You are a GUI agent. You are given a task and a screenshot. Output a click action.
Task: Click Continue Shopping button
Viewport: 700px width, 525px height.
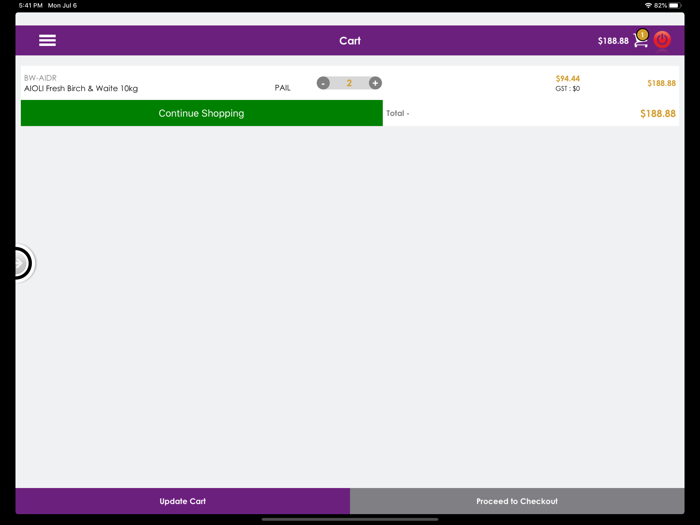point(201,113)
